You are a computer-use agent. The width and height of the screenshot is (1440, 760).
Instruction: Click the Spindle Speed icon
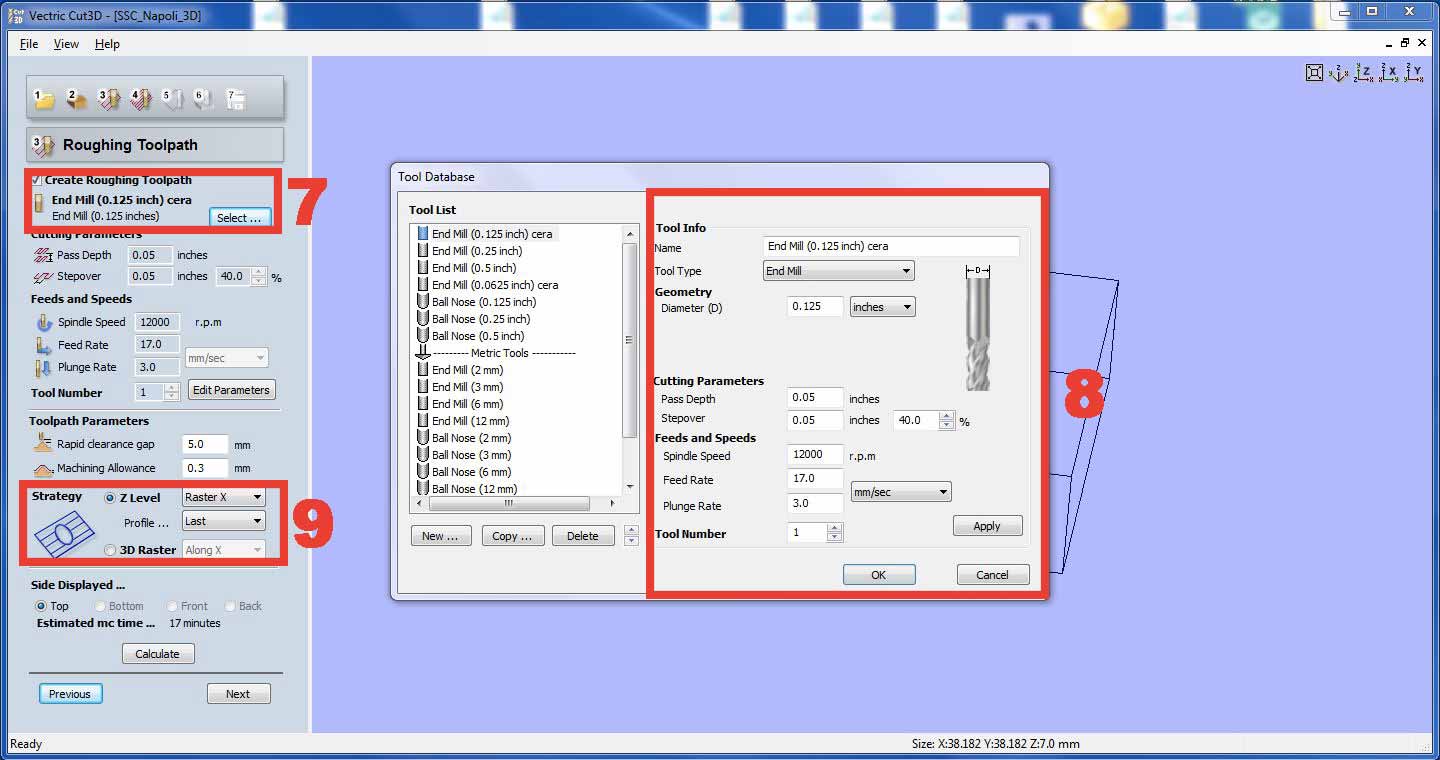tap(44, 322)
